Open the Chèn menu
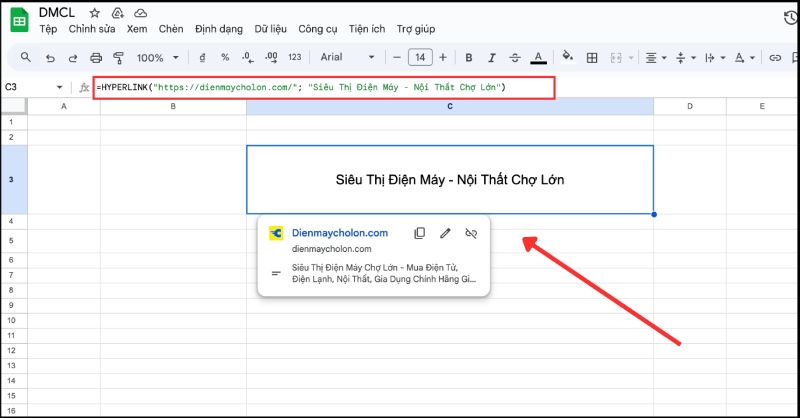 point(171,29)
